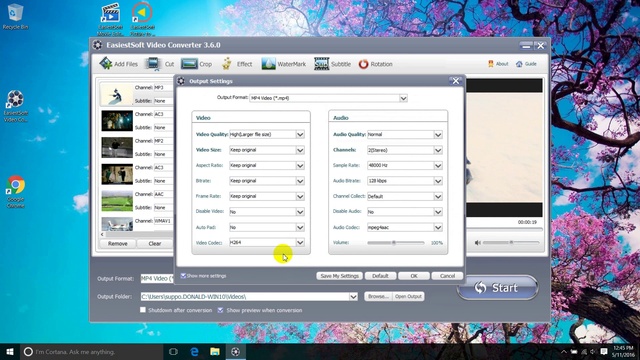Click the preview playback progress bar
Viewport: 640px width, 360px height.
(504, 229)
